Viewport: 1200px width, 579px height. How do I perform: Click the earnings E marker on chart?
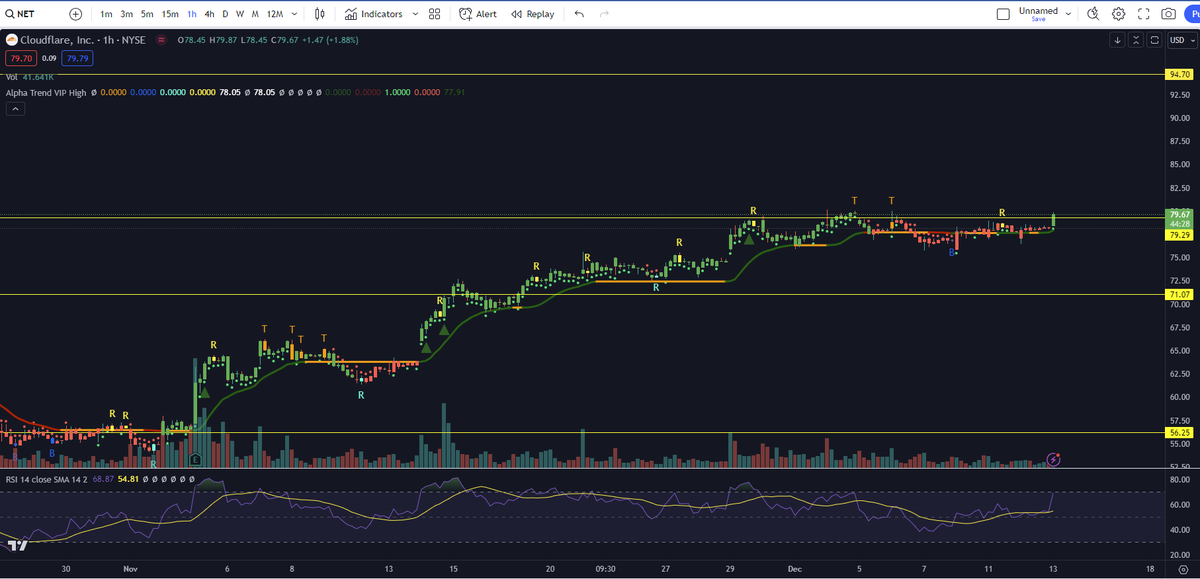(x=197, y=460)
